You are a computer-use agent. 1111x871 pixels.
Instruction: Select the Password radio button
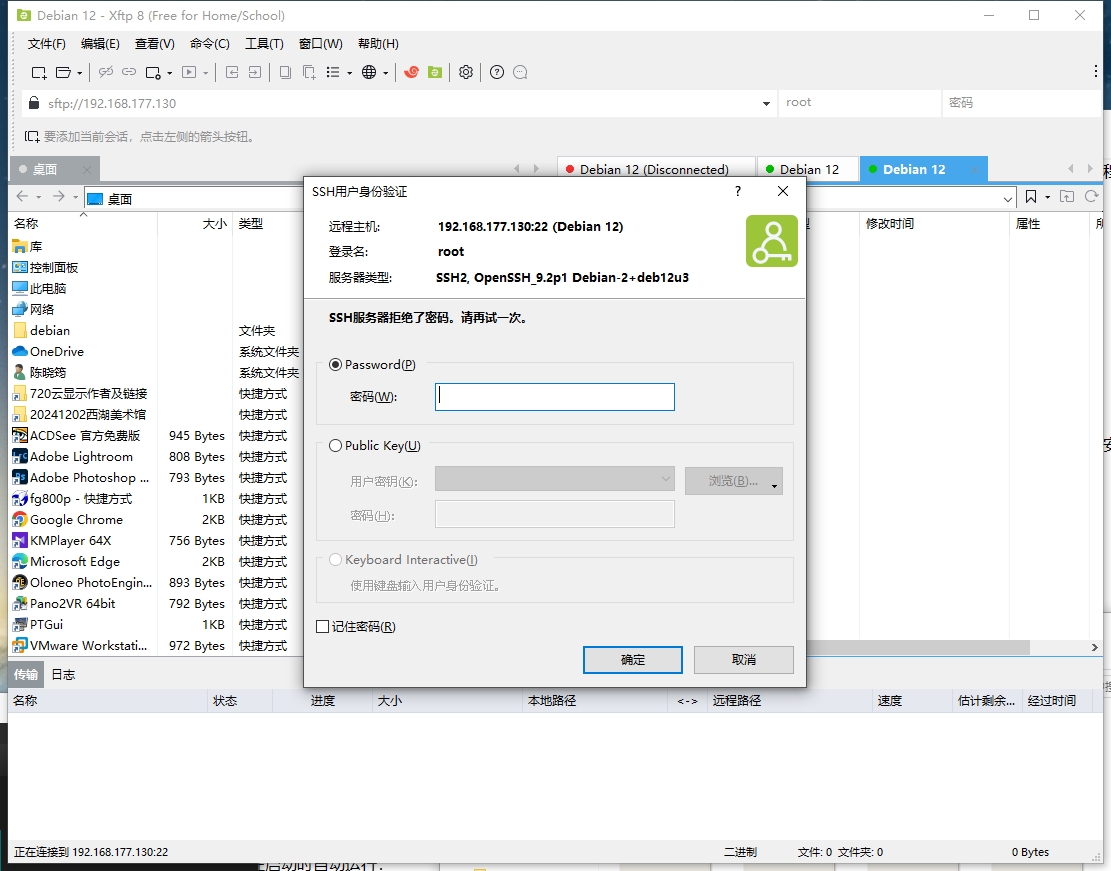(335, 365)
